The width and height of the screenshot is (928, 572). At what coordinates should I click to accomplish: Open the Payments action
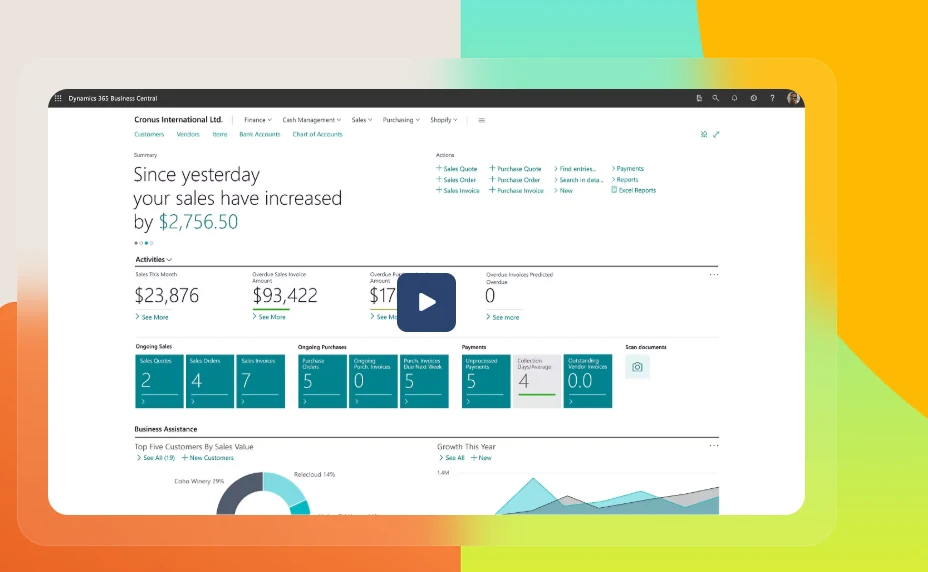click(627, 169)
